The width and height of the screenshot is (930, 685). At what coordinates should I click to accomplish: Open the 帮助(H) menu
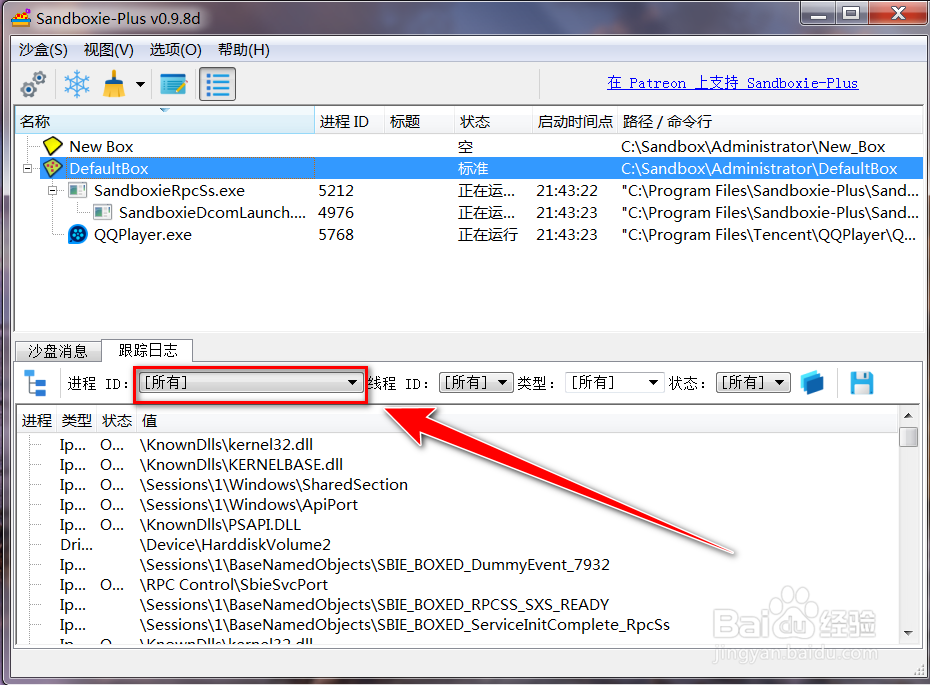click(244, 50)
